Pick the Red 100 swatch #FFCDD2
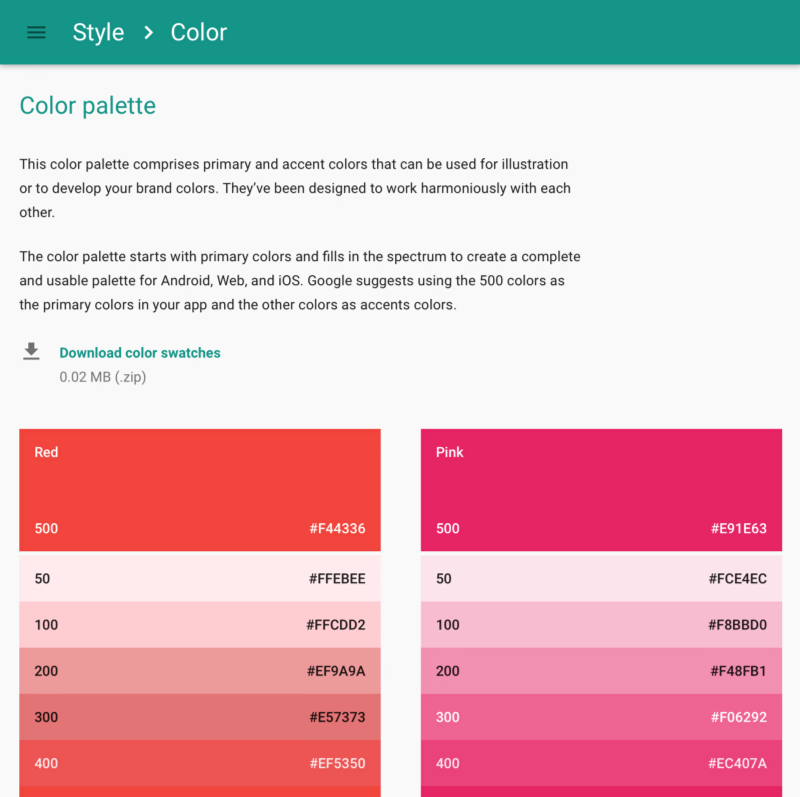The height and width of the screenshot is (797, 800). point(200,625)
